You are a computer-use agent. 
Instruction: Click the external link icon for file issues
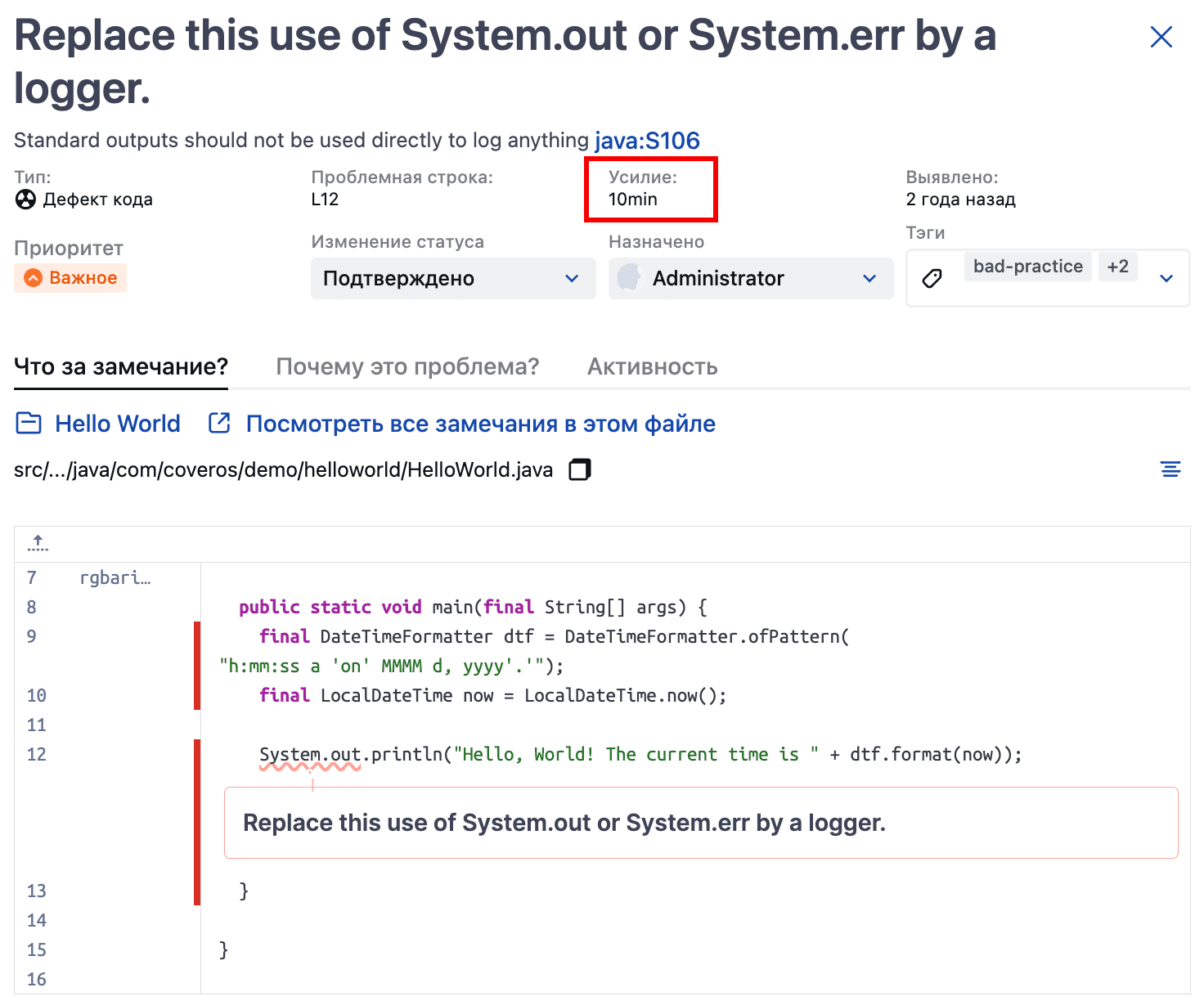219,424
